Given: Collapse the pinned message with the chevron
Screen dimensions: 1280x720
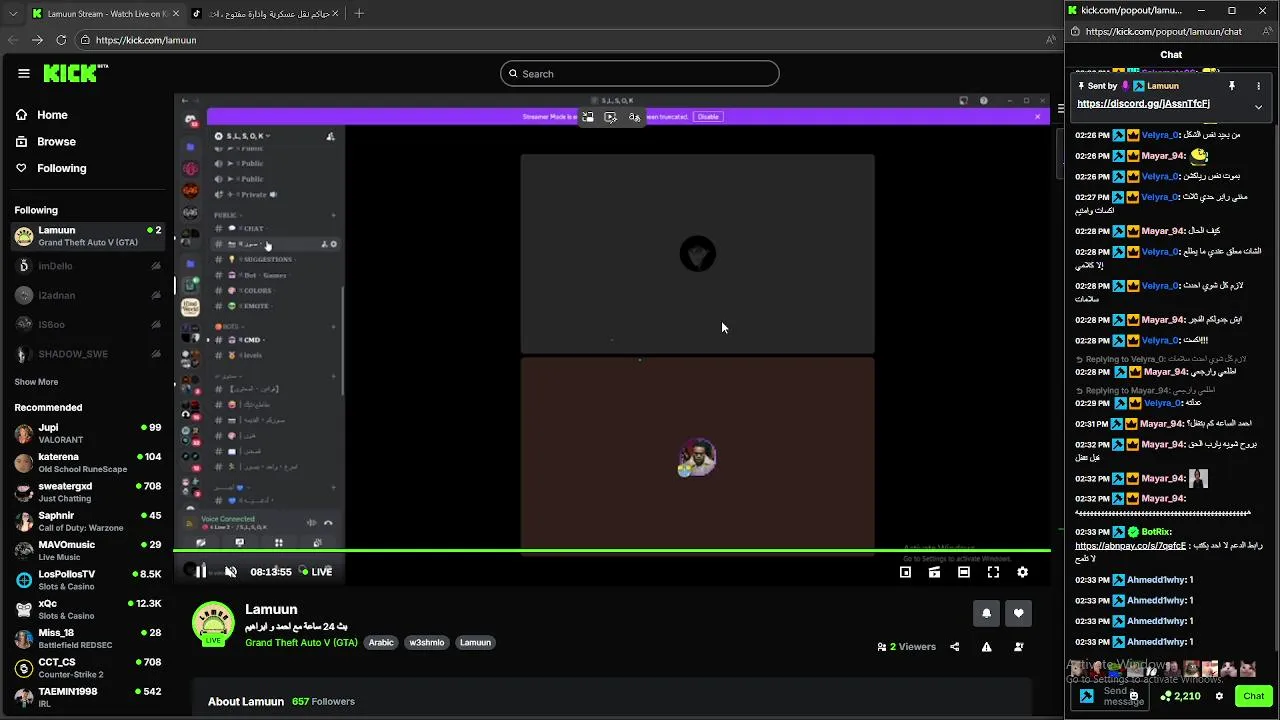Looking at the screenshot, I should (x=1258, y=107).
